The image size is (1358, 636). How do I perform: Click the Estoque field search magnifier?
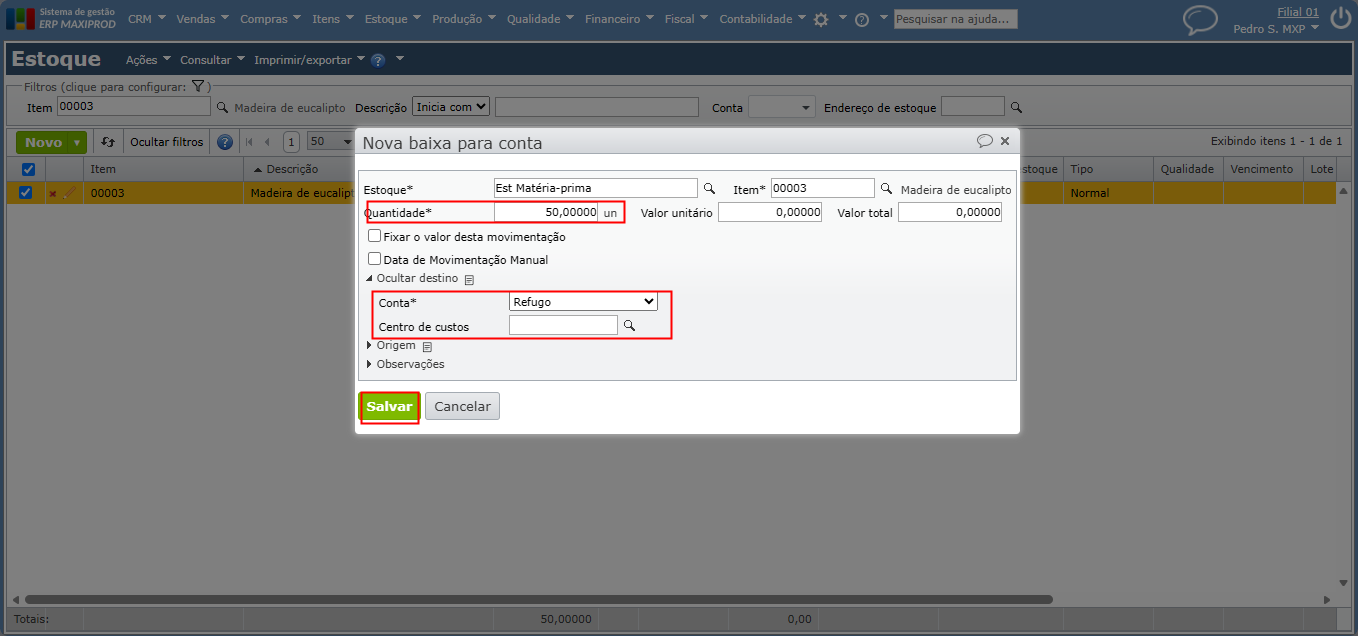pos(710,188)
